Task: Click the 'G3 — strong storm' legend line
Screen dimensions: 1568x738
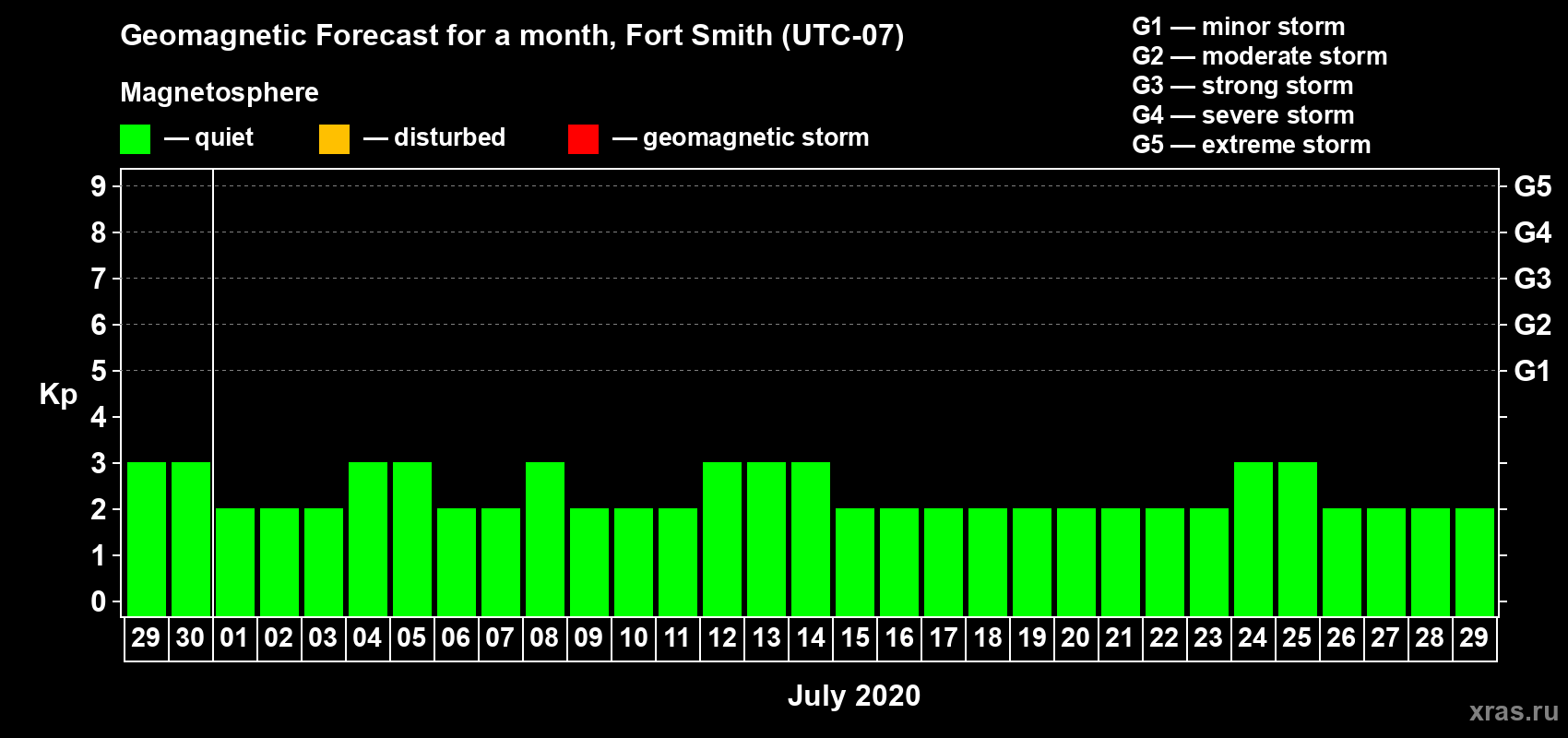Action: click(x=1242, y=86)
